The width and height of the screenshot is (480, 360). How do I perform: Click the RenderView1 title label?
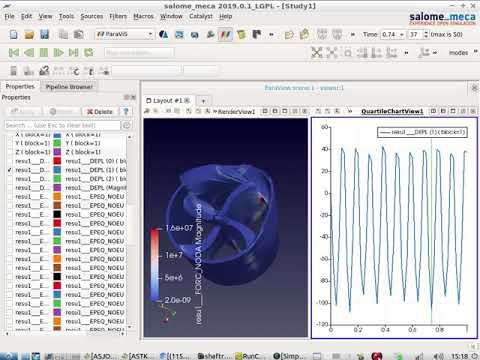(236, 111)
